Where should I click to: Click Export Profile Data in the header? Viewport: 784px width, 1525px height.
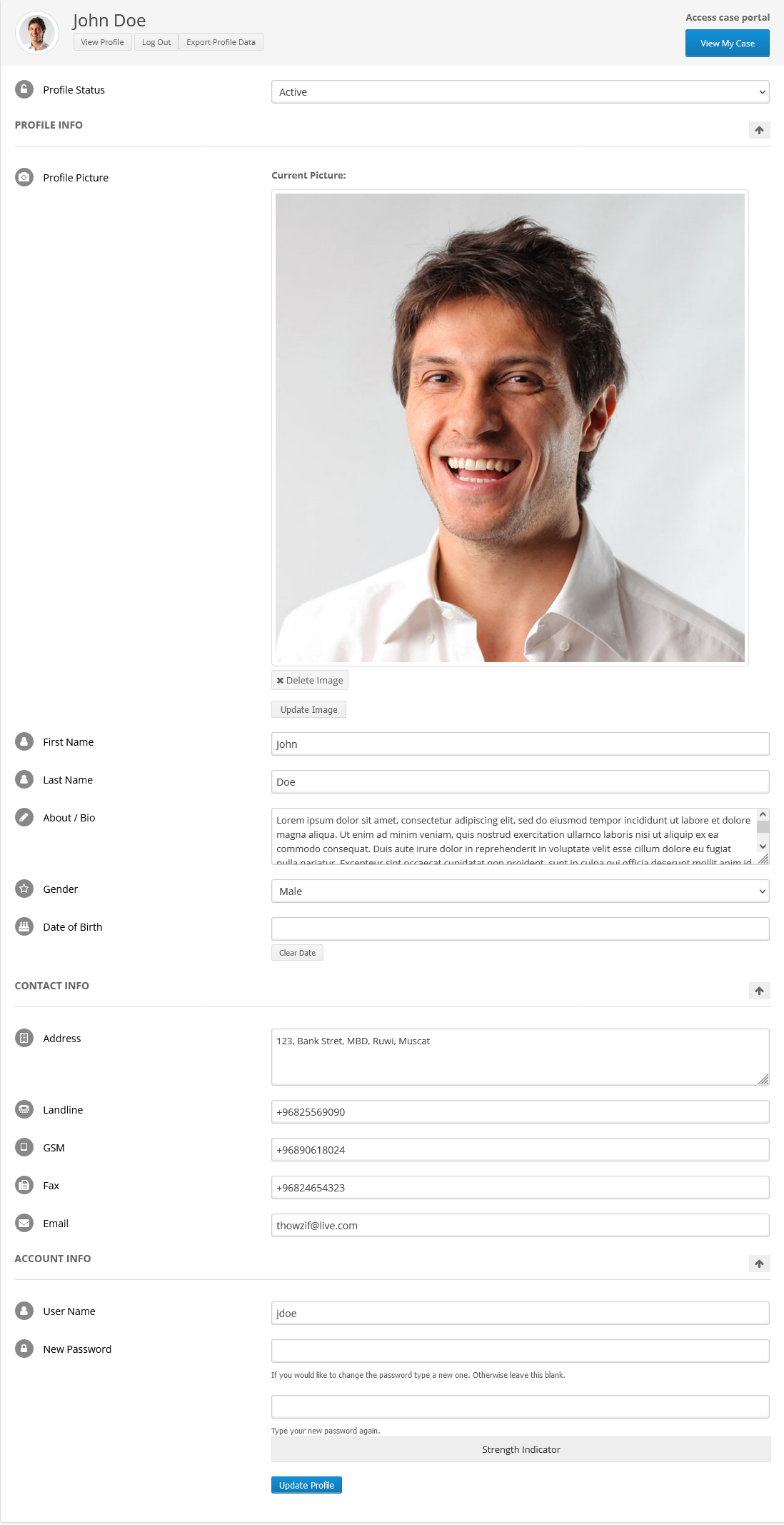pyautogui.click(x=221, y=42)
